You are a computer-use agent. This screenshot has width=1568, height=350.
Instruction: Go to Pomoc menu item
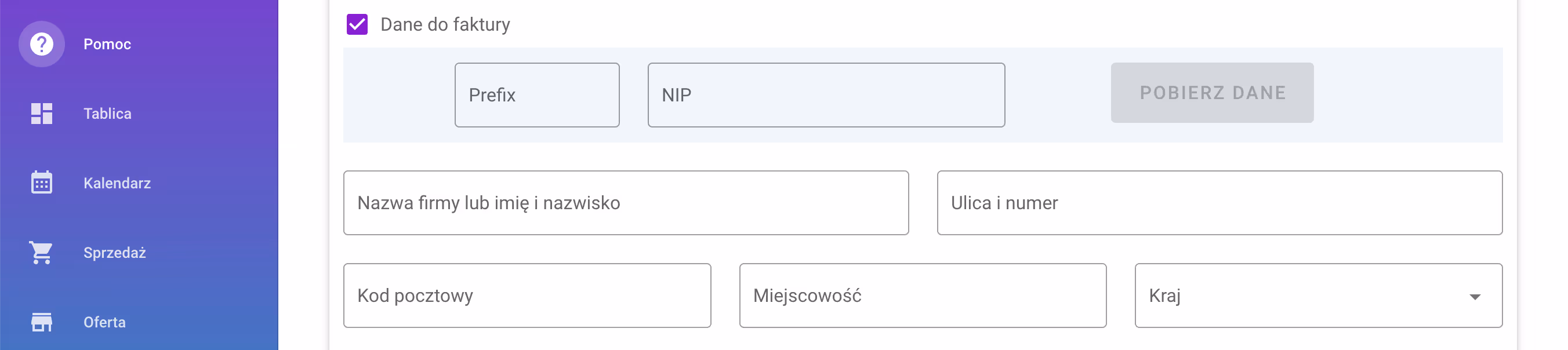107,45
